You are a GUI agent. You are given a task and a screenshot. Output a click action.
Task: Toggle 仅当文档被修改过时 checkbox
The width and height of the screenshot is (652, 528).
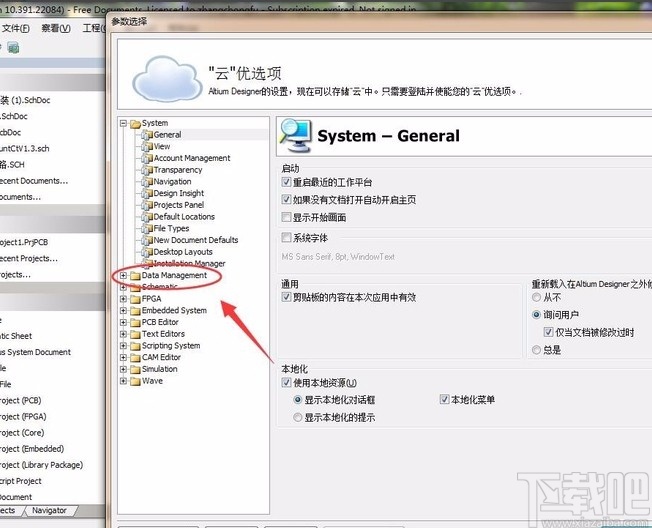548,332
